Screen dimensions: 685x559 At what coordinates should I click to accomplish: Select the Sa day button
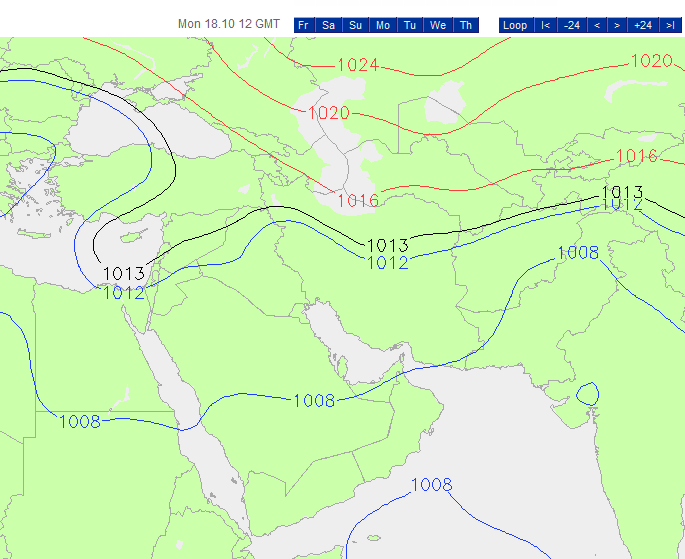[x=329, y=25]
